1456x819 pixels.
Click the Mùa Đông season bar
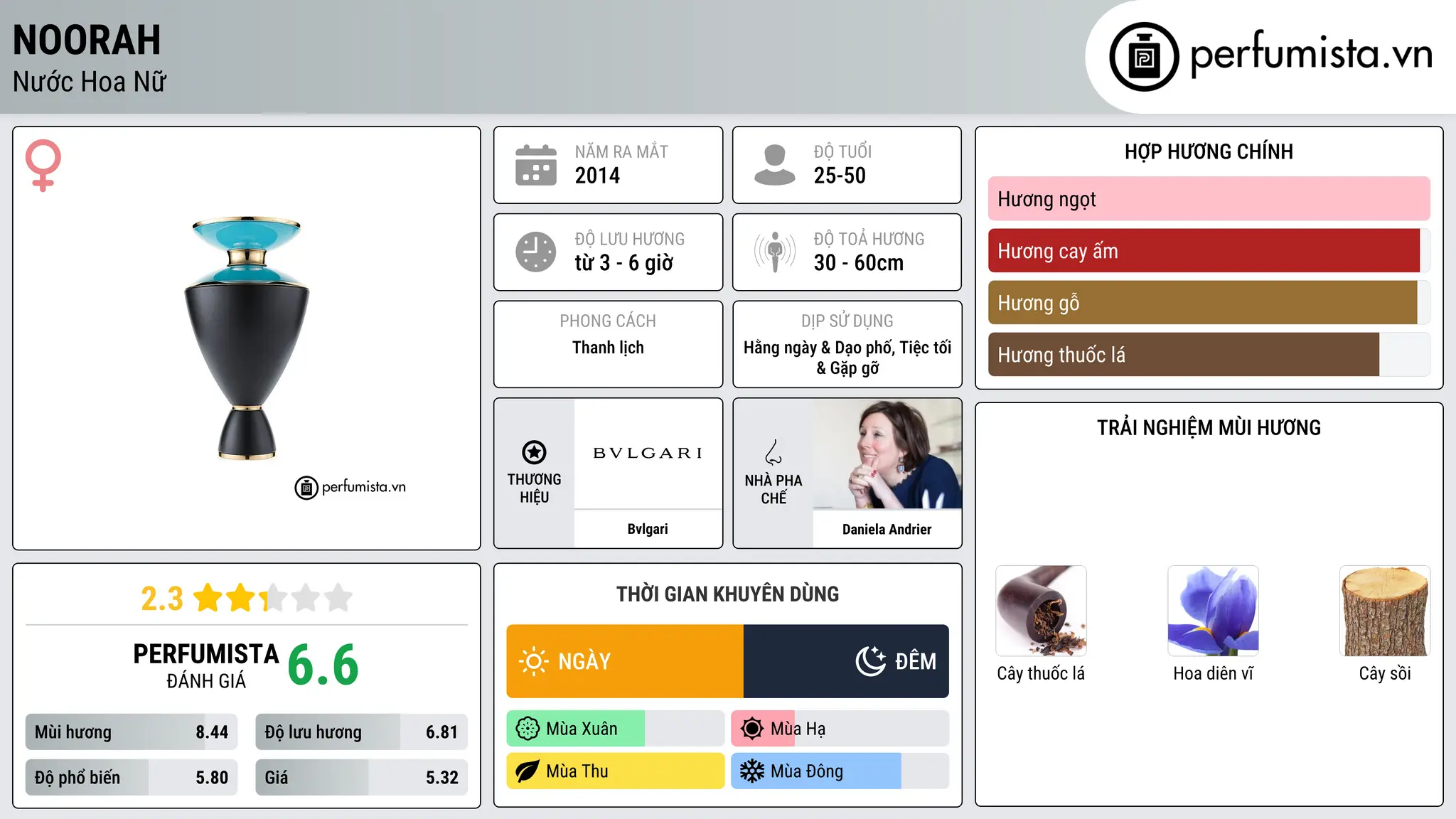840,771
